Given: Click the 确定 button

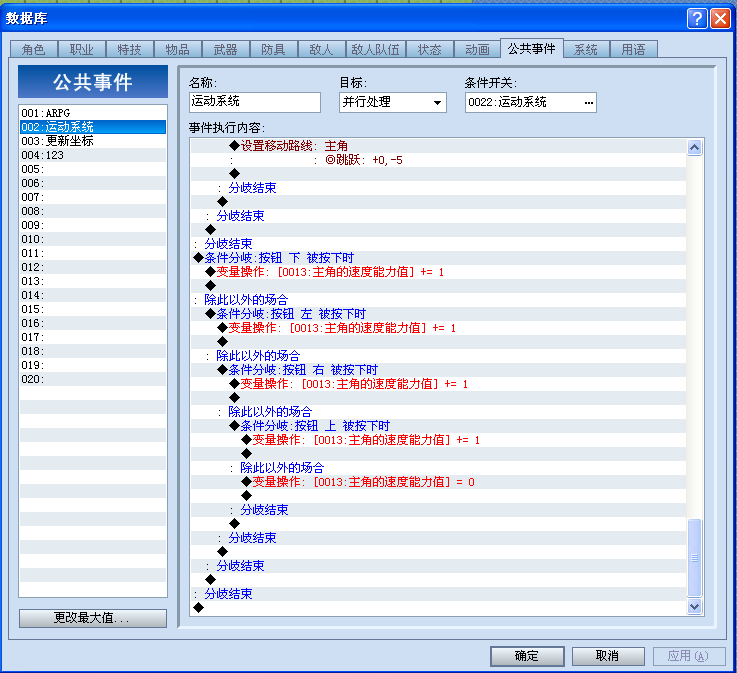Looking at the screenshot, I should pyautogui.click(x=527, y=656).
